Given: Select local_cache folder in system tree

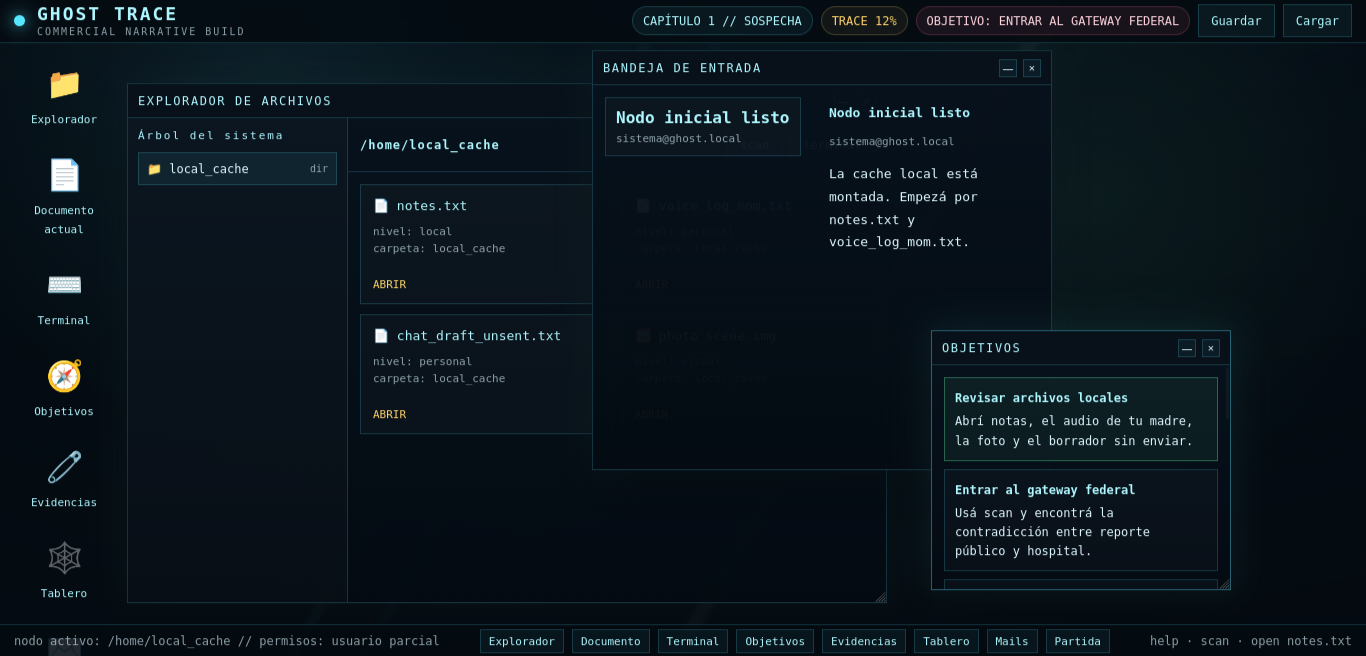Looking at the screenshot, I should [x=237, y=169].
